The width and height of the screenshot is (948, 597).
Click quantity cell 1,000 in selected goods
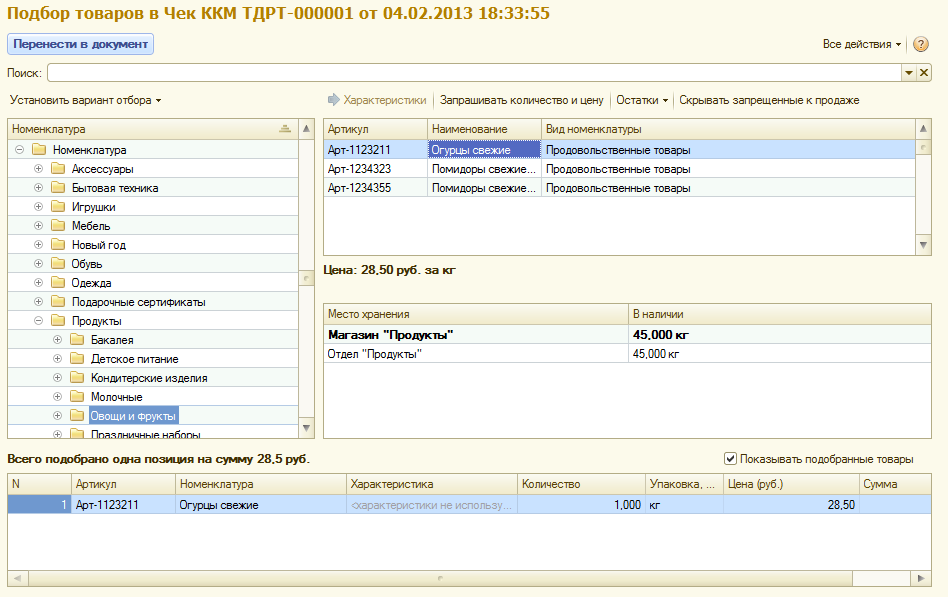[581, 504]
